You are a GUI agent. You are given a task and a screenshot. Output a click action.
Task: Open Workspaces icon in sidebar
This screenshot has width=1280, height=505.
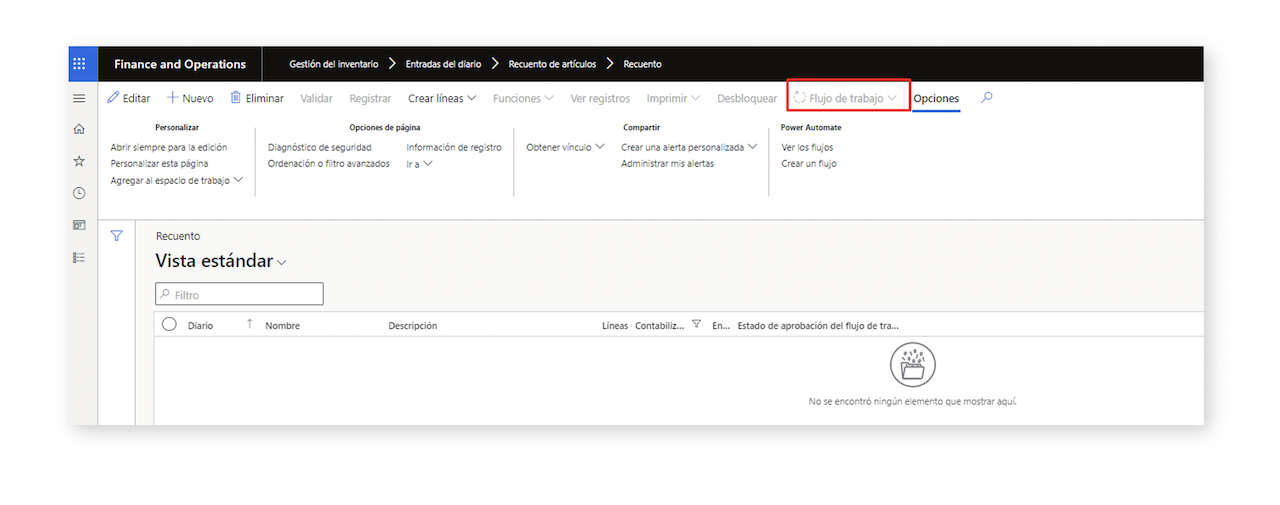(x=79, y=225)
